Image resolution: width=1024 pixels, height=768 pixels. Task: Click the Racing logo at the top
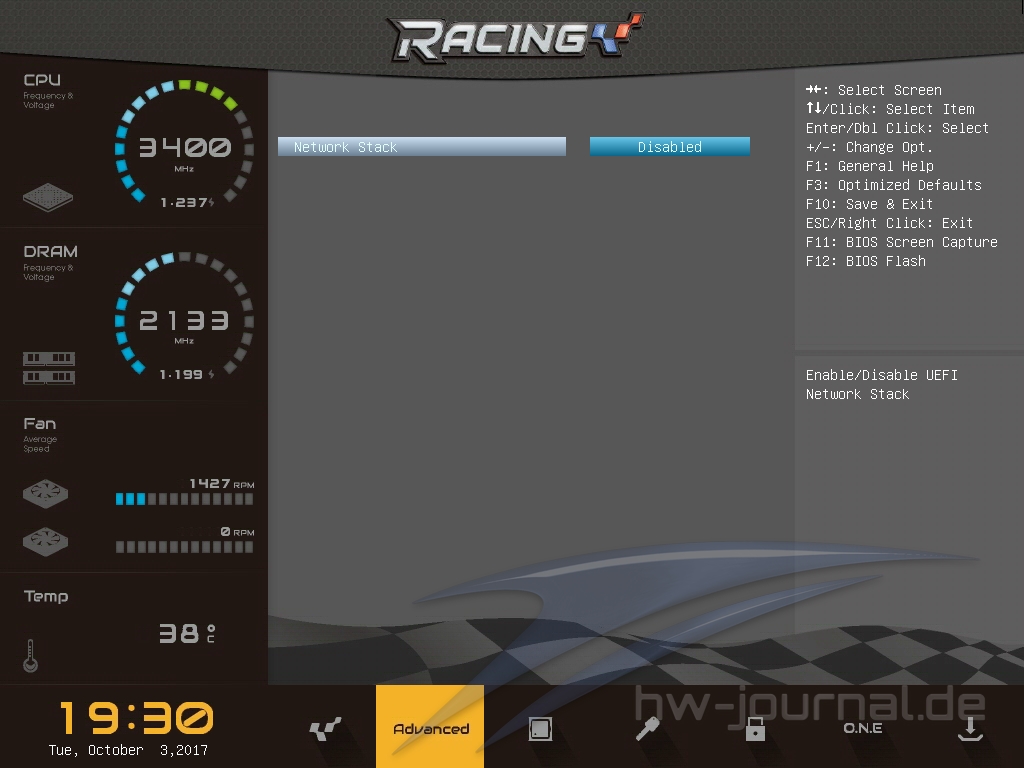(x=515, y=37)
